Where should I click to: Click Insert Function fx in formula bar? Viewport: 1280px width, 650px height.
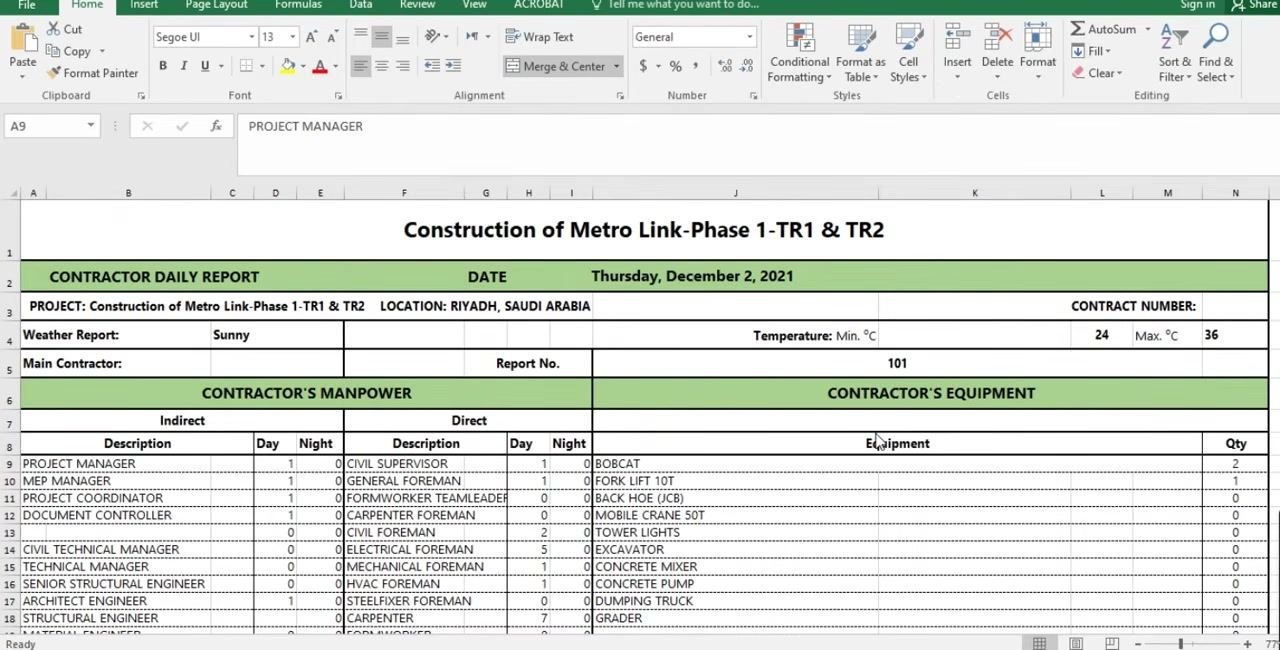[x=216, y=126]
